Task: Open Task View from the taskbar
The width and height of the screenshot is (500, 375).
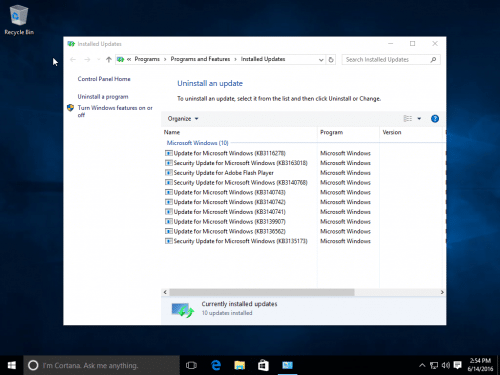Action: (191, 365)
